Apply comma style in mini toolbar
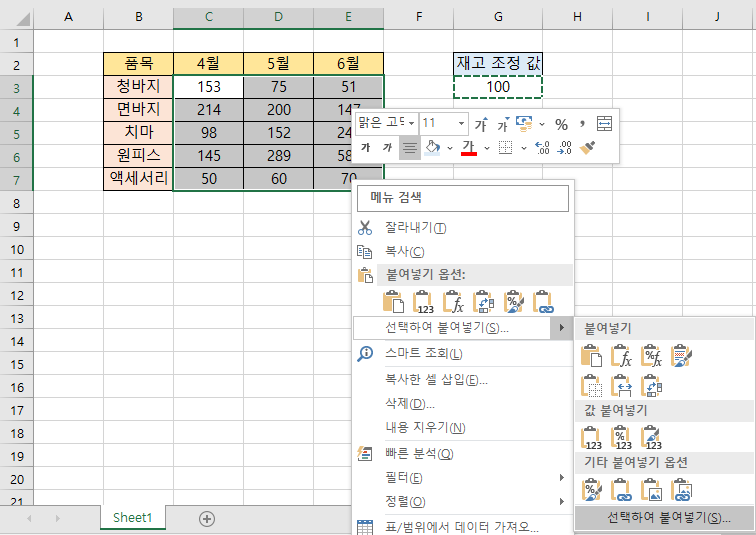 [582, 124]
